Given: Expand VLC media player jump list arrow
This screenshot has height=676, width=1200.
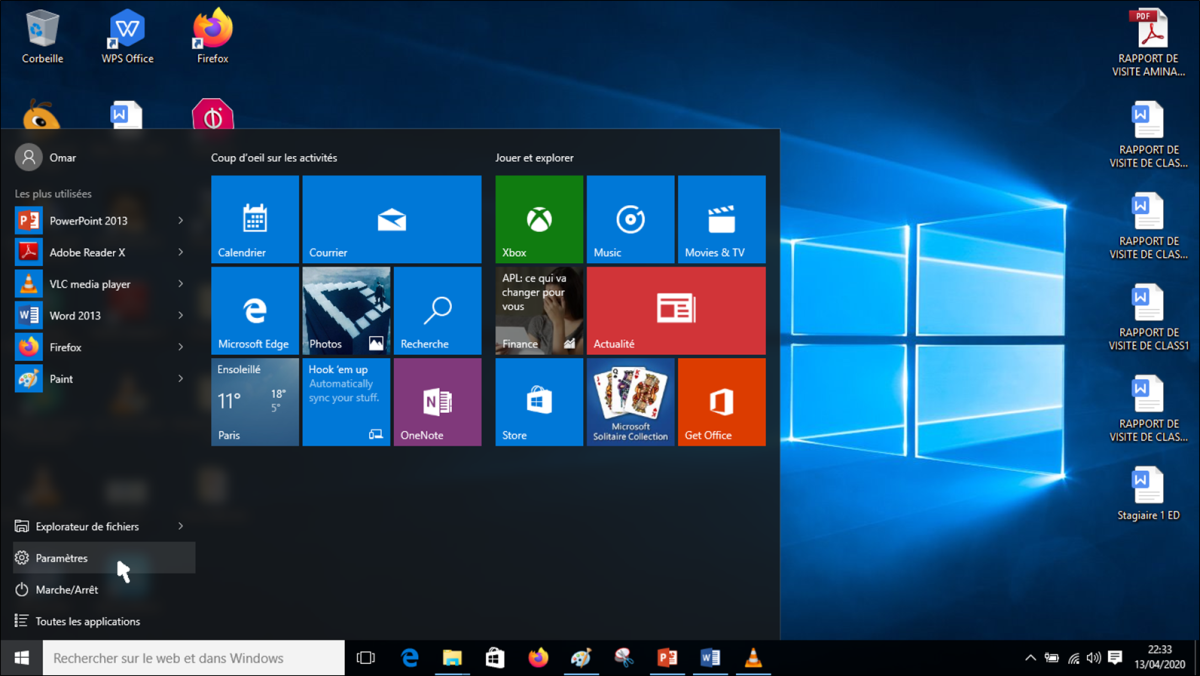Looking at the screenshot, I should (181, 284).
